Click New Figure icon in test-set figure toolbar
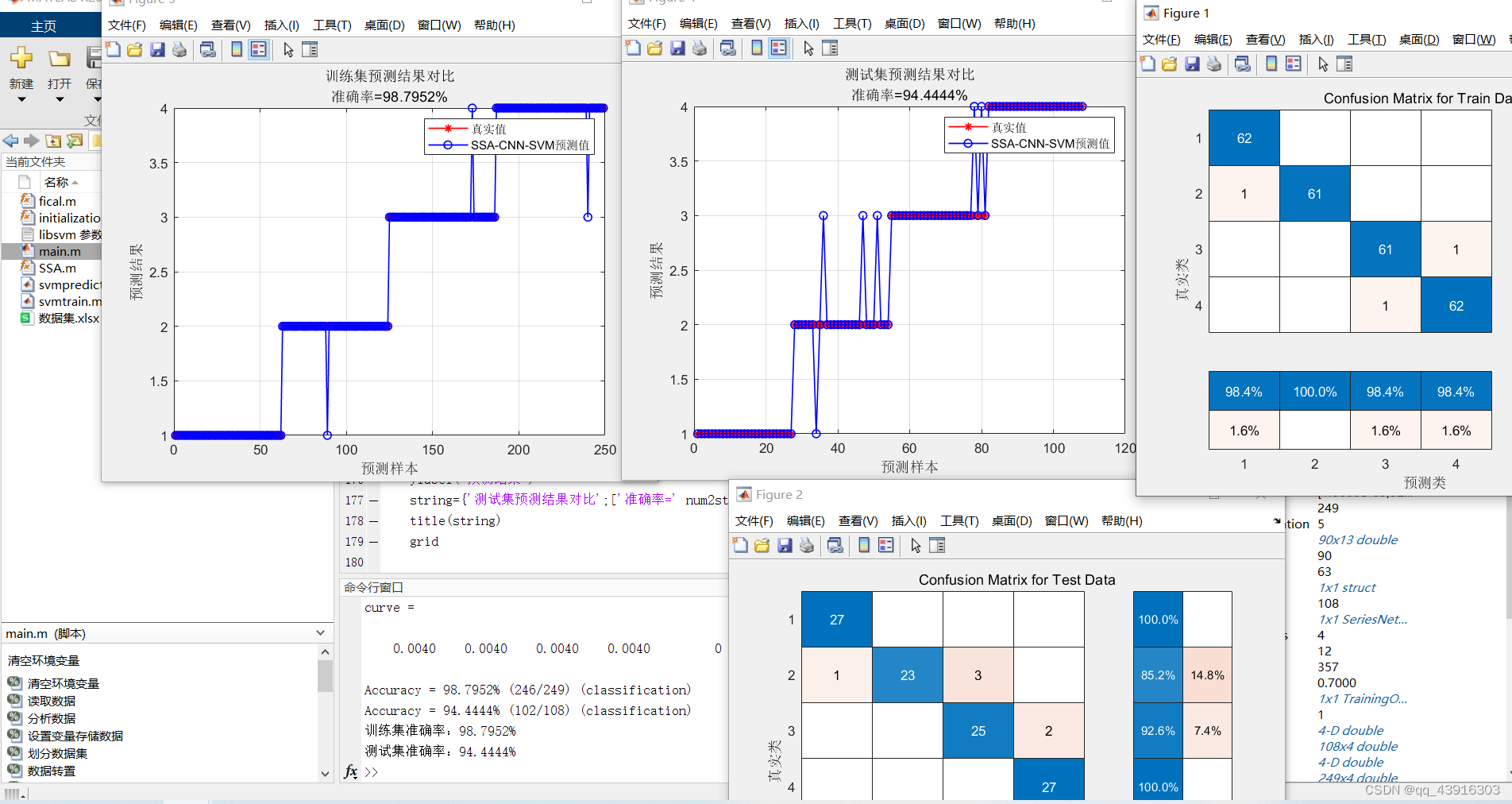This screenshot has height=804, width=1512. pyautogui.click(x=633, y=48)
